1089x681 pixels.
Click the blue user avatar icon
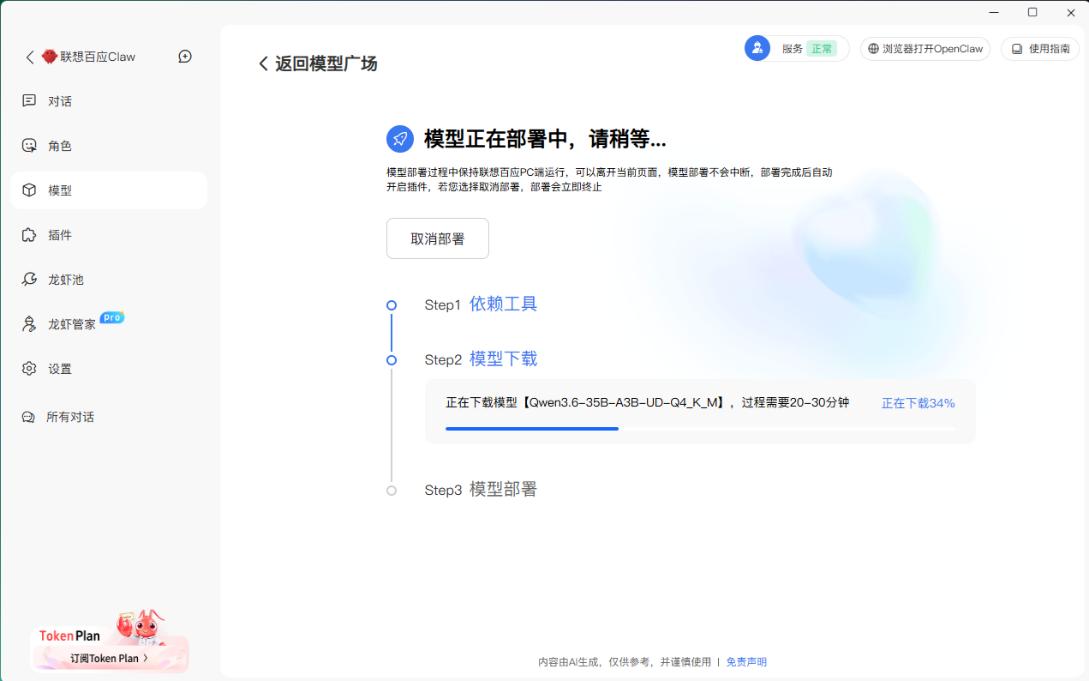click(757, 49)
